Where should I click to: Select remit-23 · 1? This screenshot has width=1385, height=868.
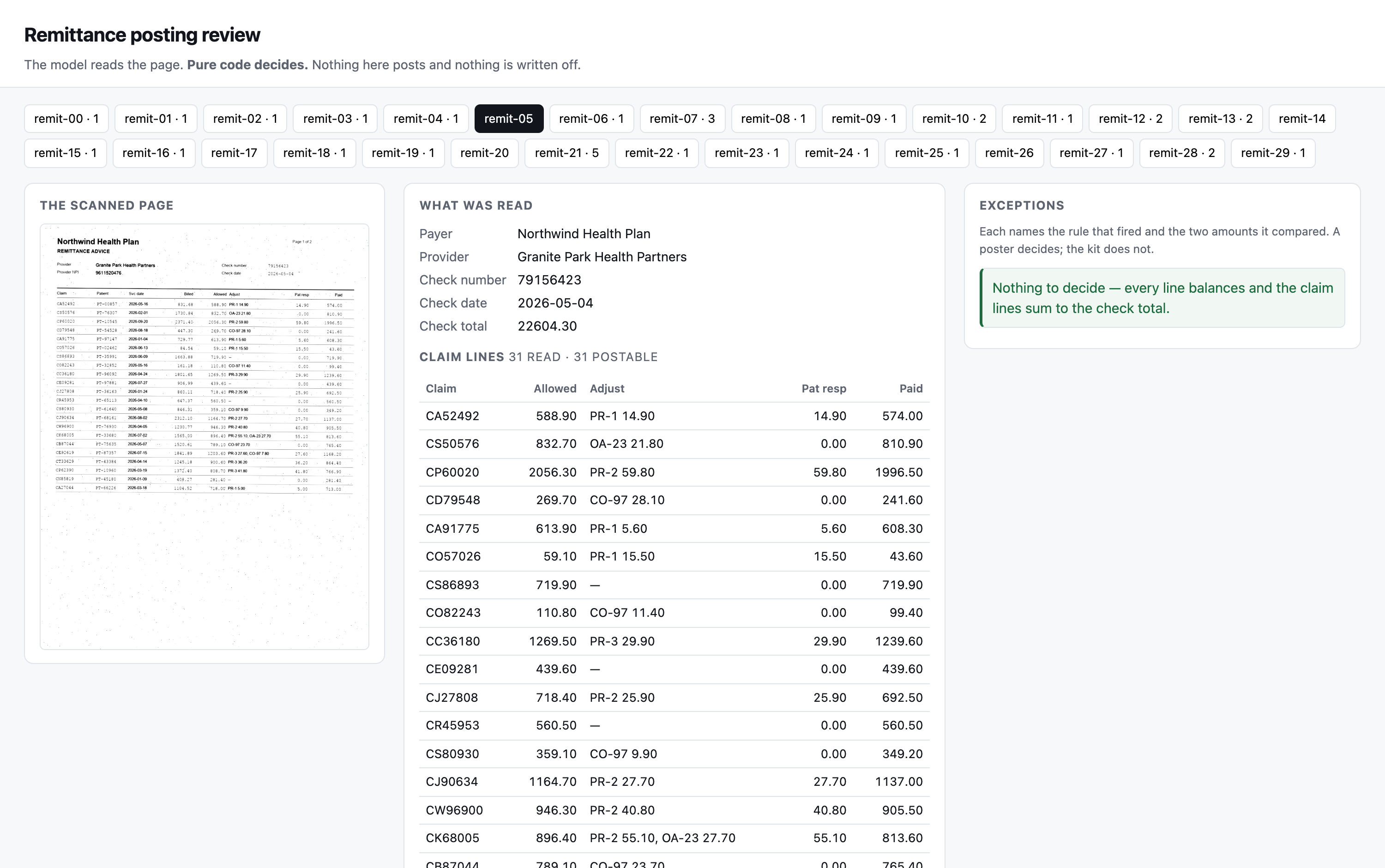(747, 153)
